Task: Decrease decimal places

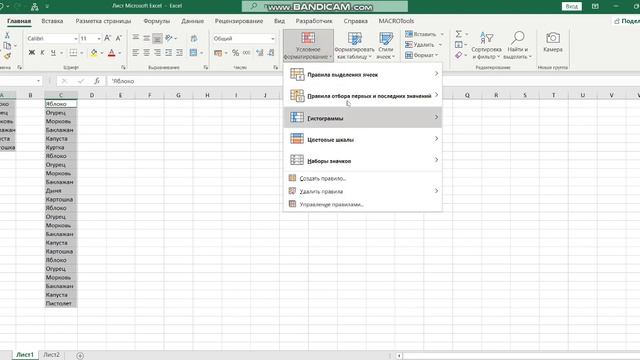Action: click(271, 53)
